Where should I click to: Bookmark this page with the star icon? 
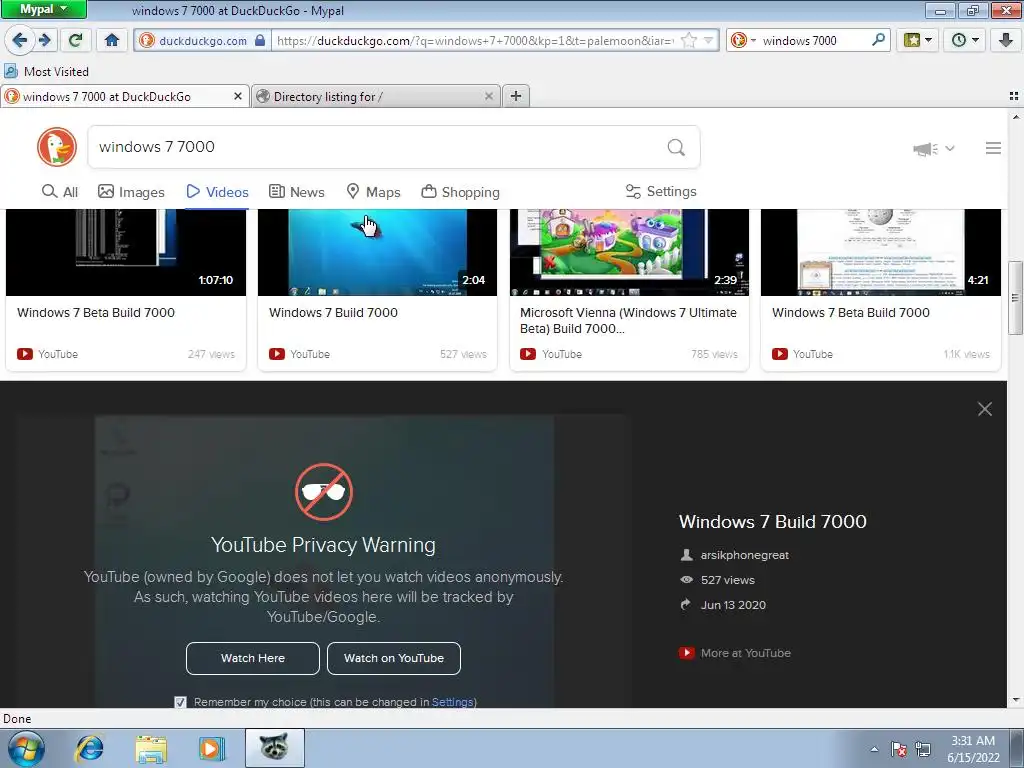coord(688,40)
